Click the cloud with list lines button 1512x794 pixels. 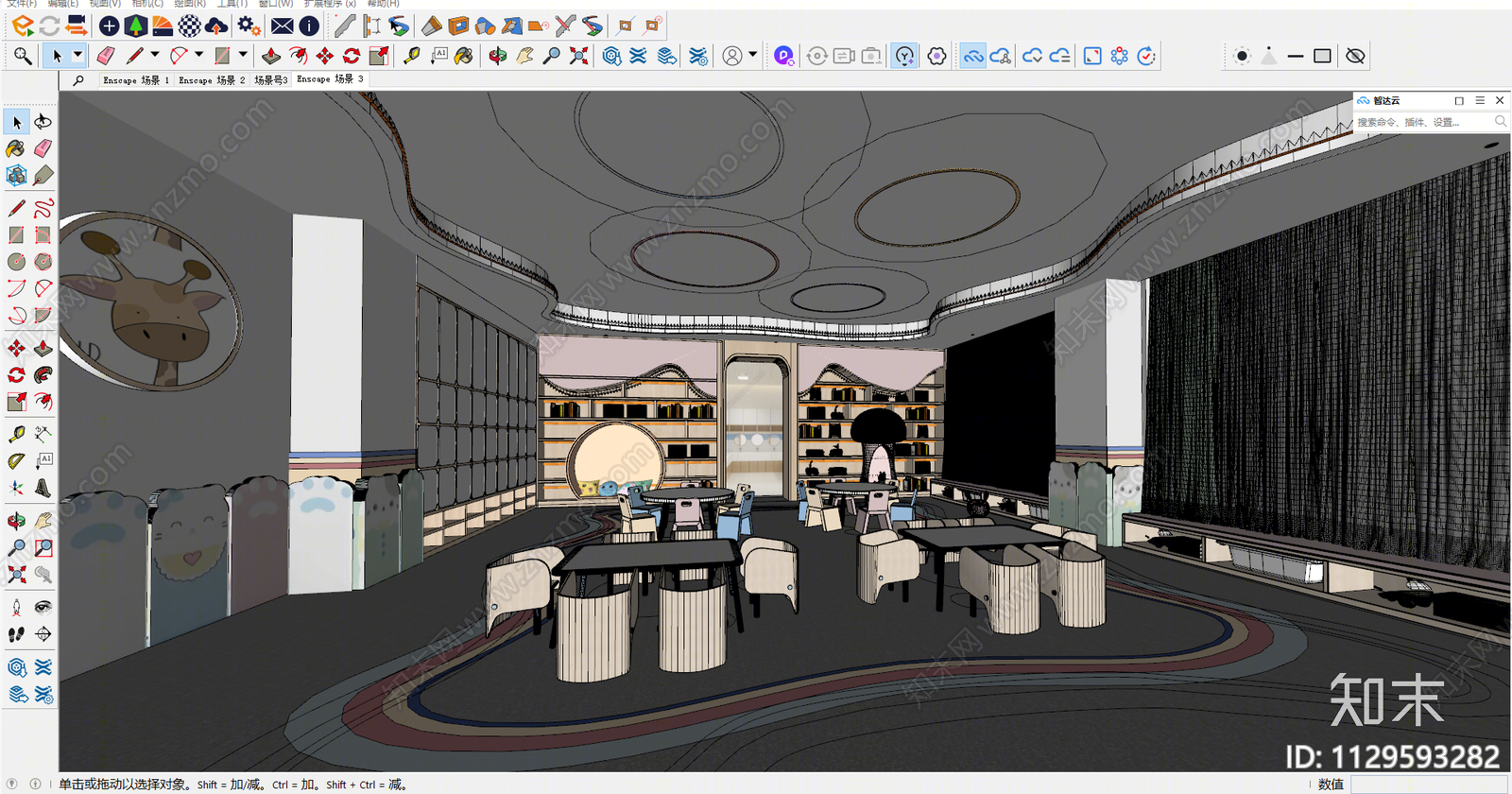(1059, 56)
